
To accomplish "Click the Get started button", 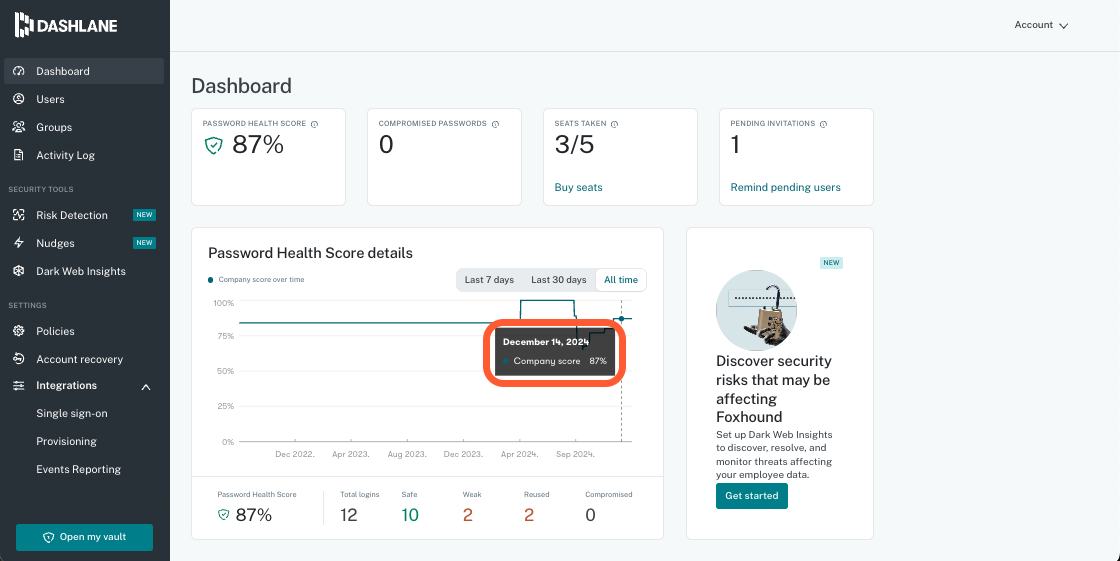I will pyautogui.click(x=751, y=496).
